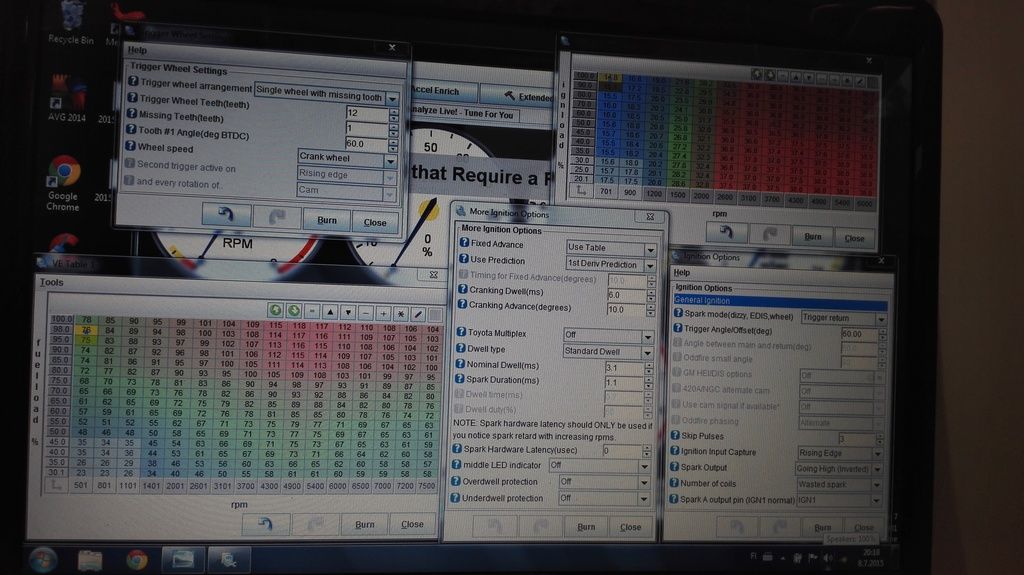Open help icon for Skip Pulses
Viewport: 1024px width, 575px height.
675,435
